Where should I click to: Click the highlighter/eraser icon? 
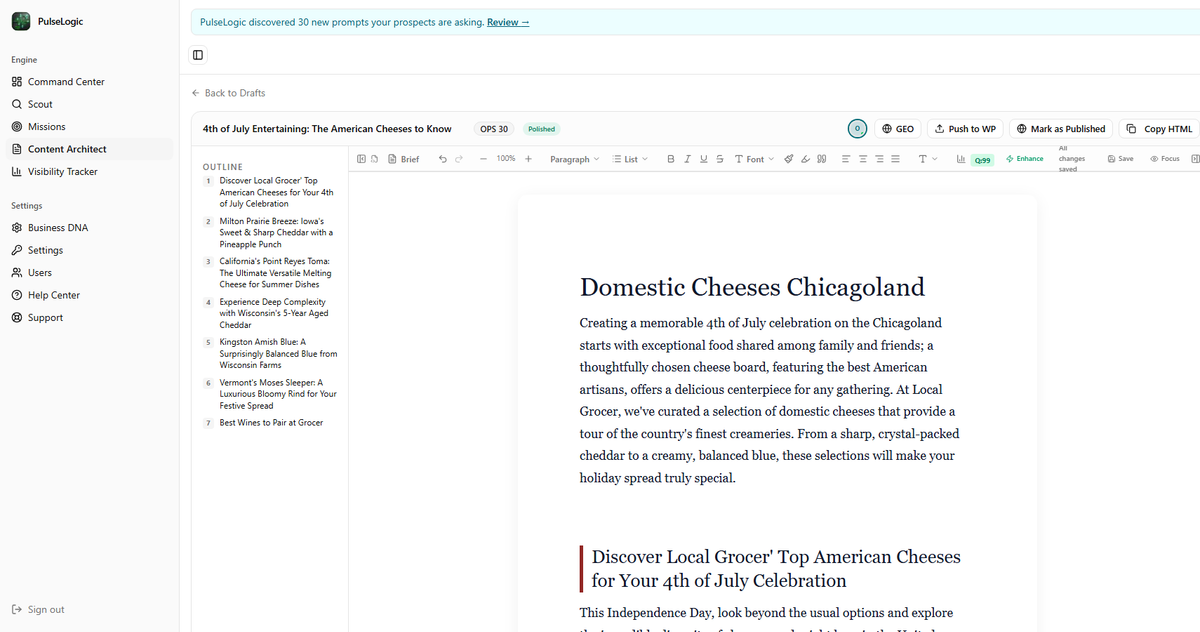click(805, 159)
